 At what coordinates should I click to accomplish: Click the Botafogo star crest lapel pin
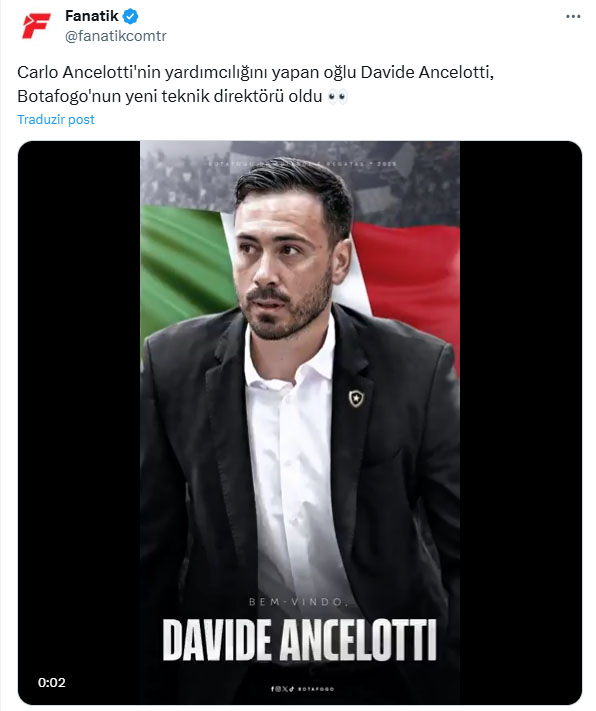356,398
